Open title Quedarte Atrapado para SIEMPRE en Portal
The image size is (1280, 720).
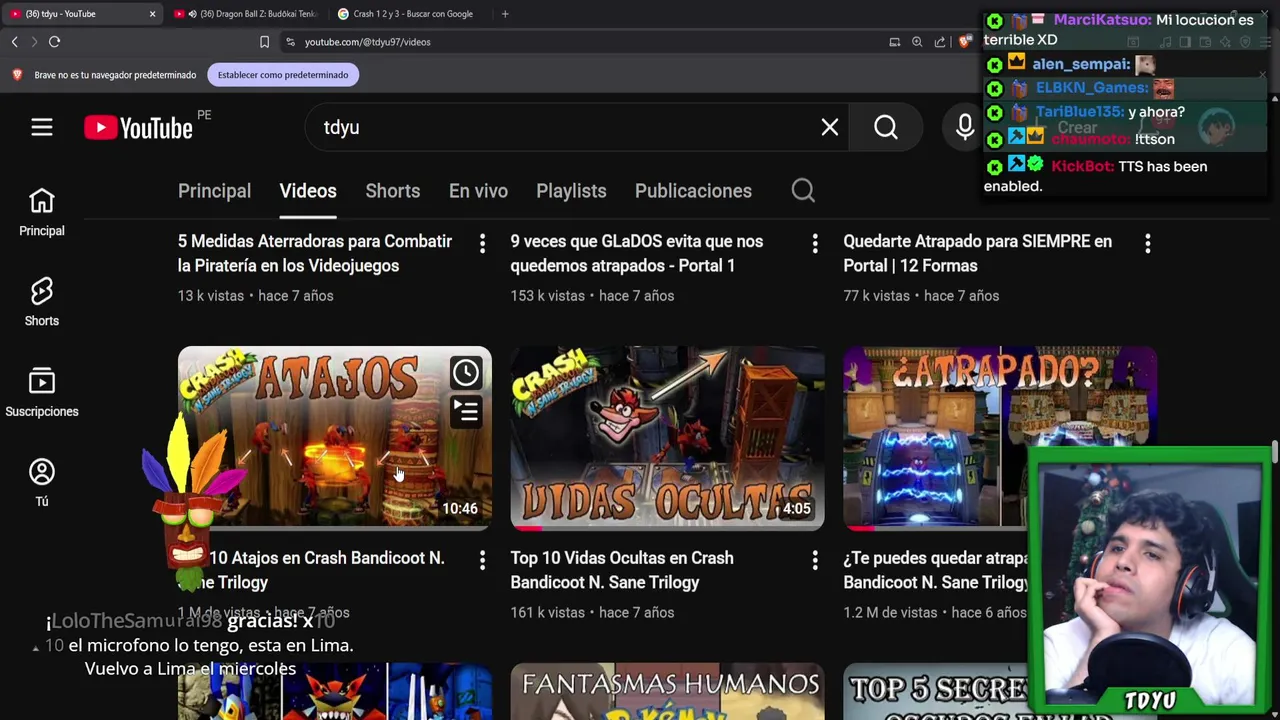[x=977, y=253]
